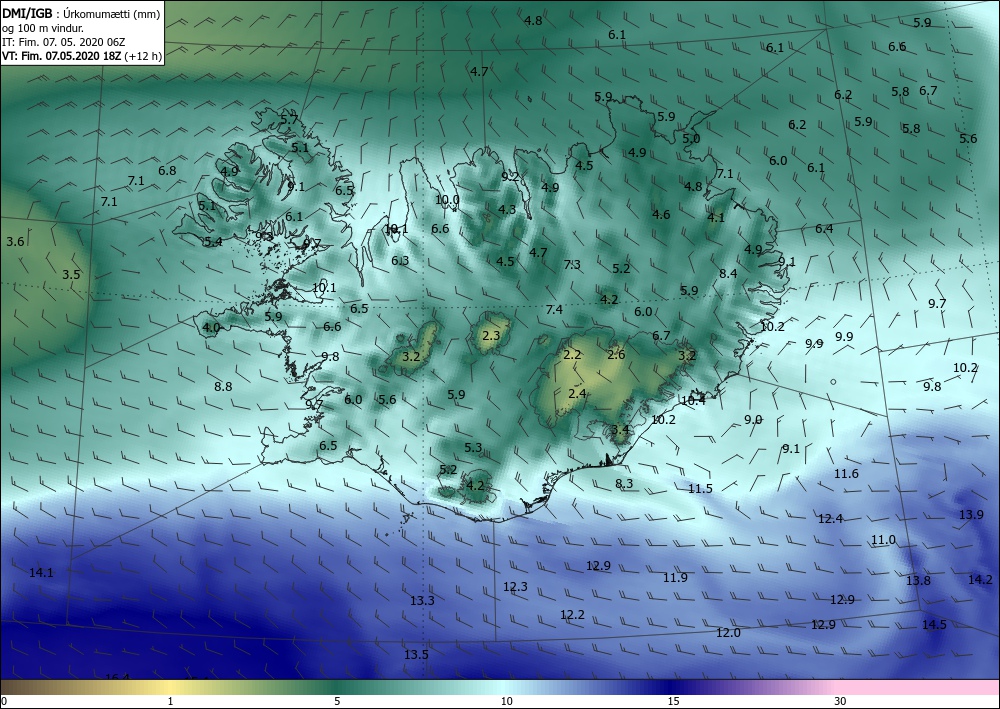Click the 8.8 value off the west coast
1000x709 pixels.
tap(223, 386)
